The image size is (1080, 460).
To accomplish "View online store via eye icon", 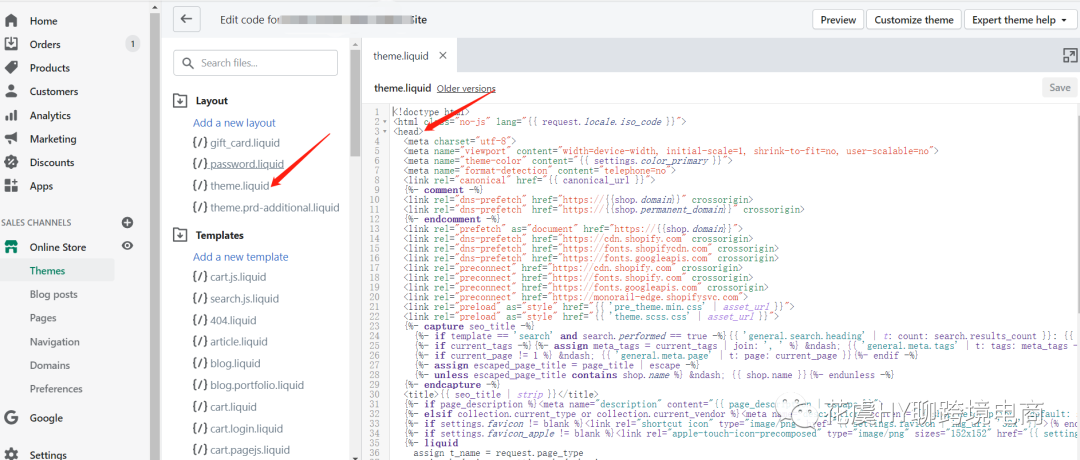I will [x=127, y=246].
